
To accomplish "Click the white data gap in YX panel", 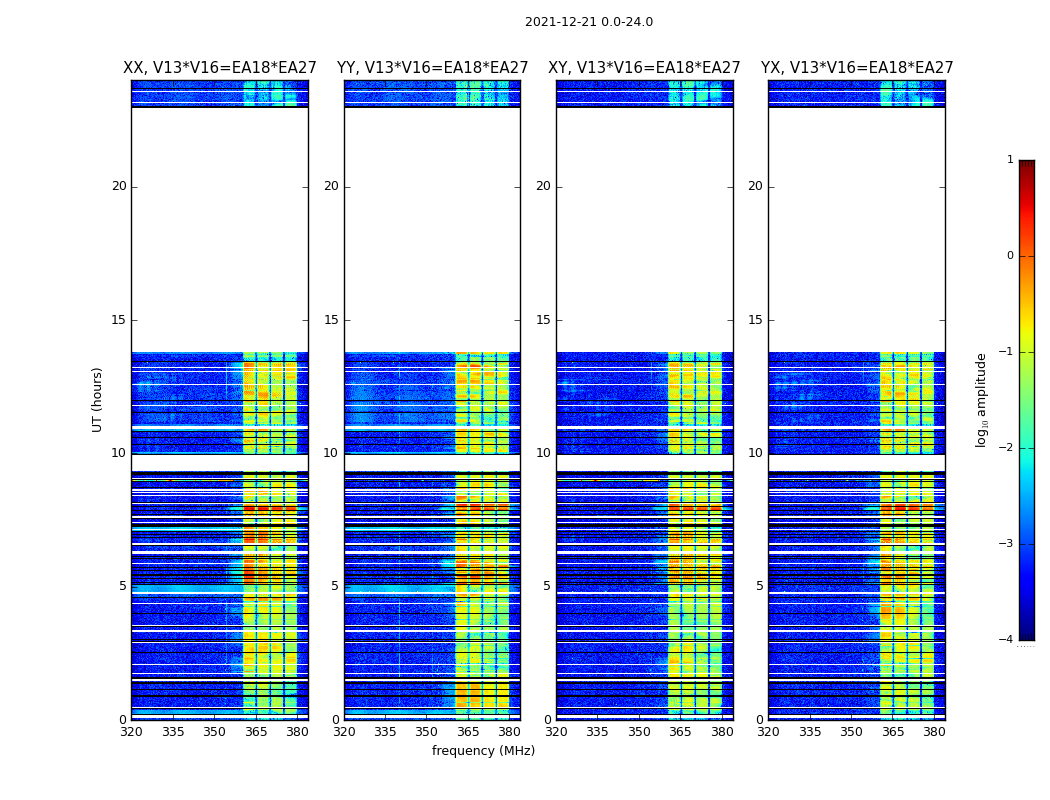I will pyautogui.click(x=856, y=229).
